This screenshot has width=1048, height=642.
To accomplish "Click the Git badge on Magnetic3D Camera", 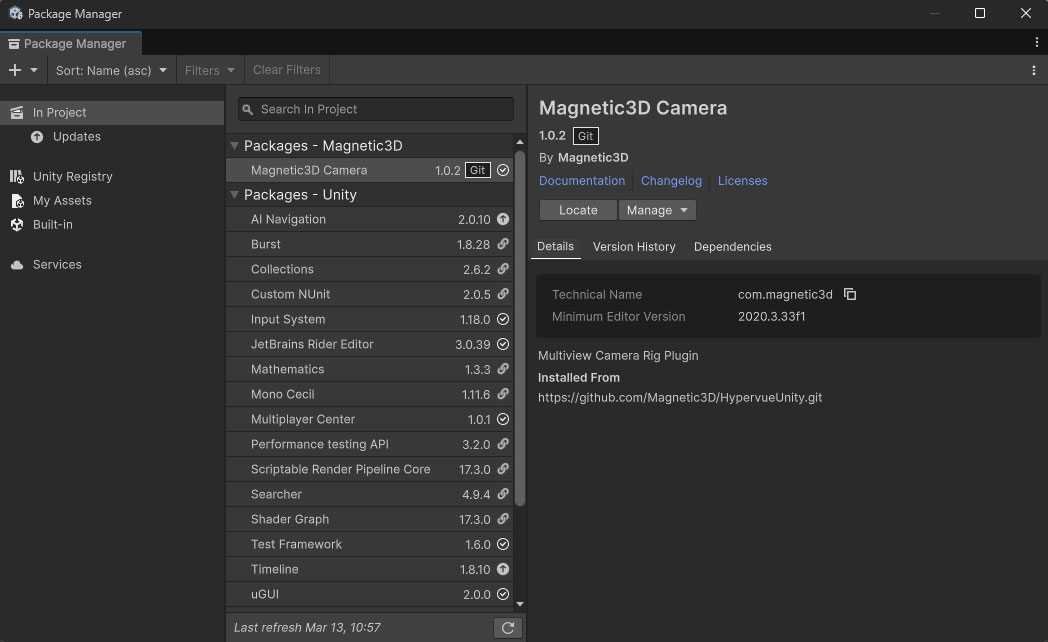I will 476,170.
